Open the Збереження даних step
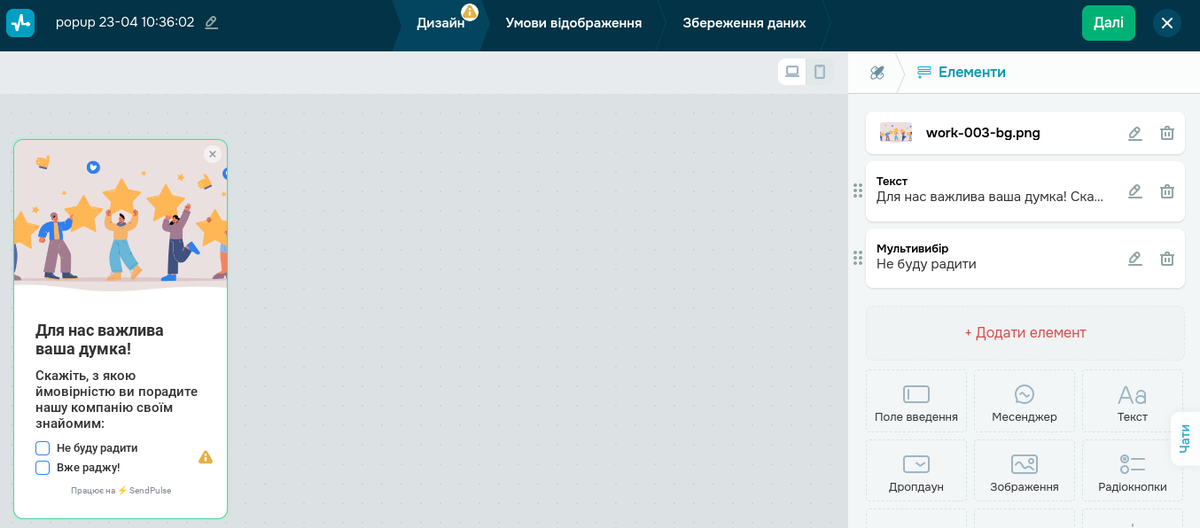The height and width of the screenshot is (528, 1200). [x=744, y=22]
